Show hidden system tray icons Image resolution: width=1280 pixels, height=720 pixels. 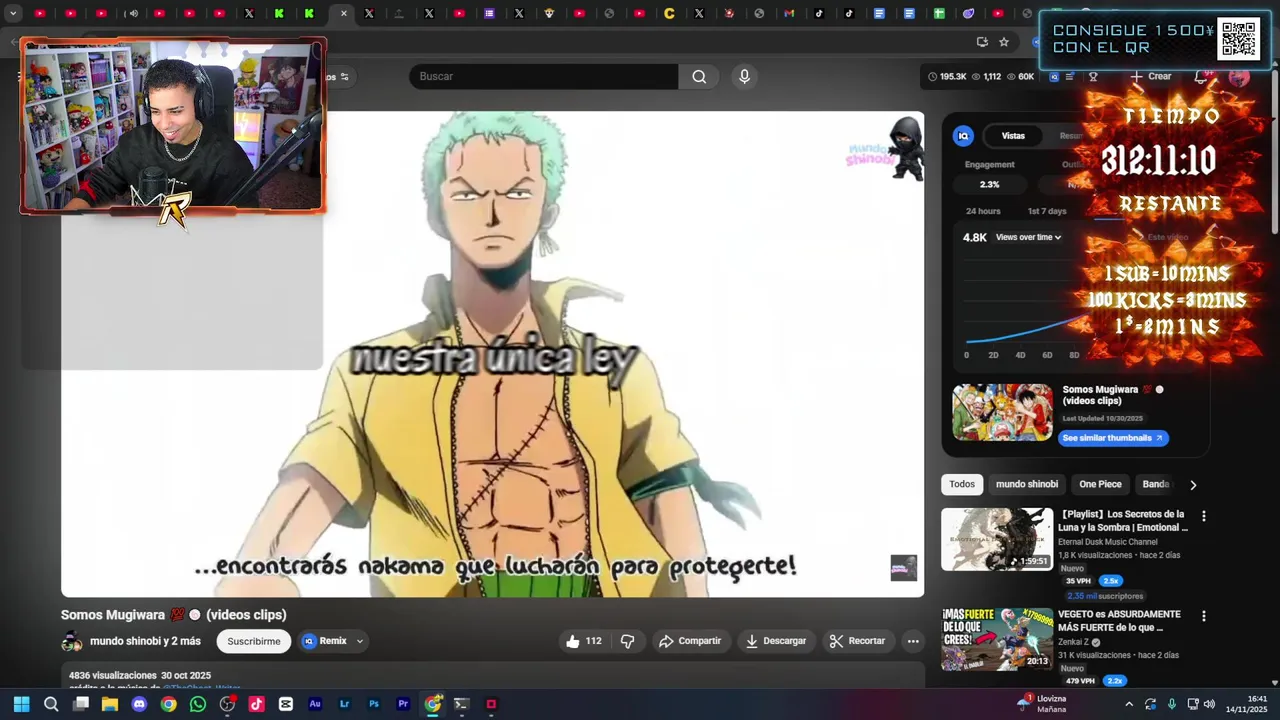tap(1129, 704)
